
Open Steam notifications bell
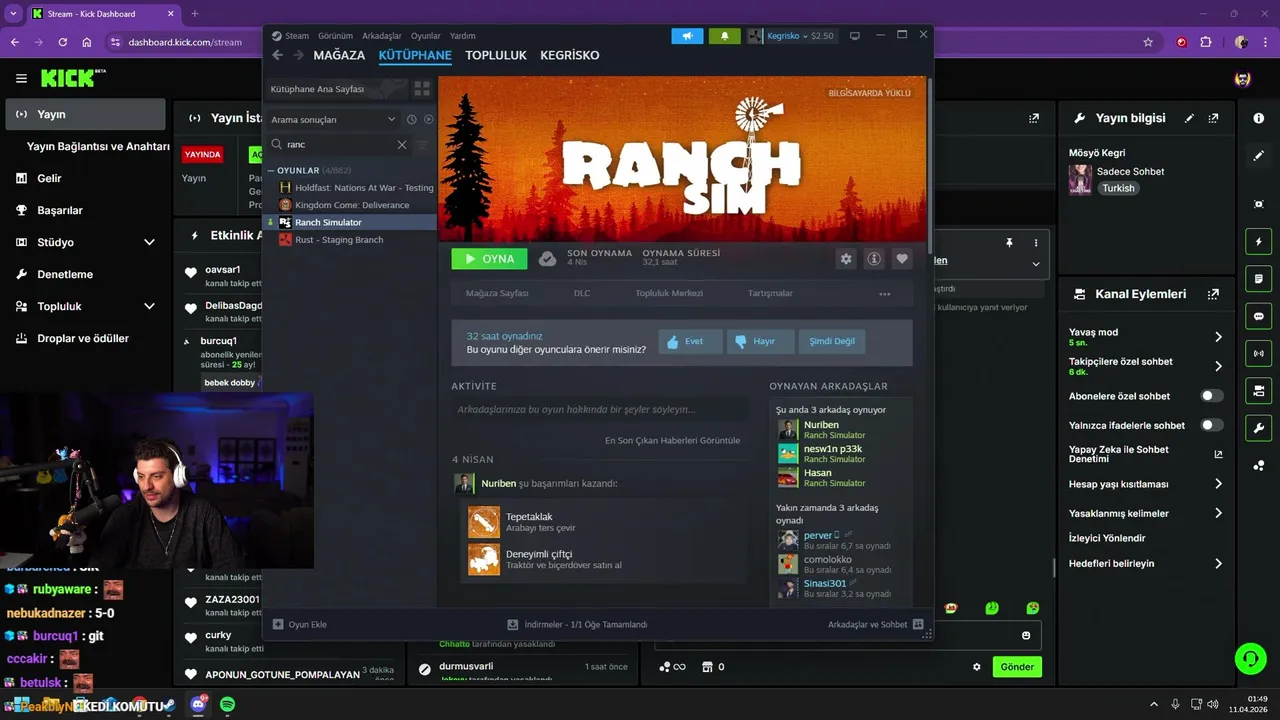725,36
